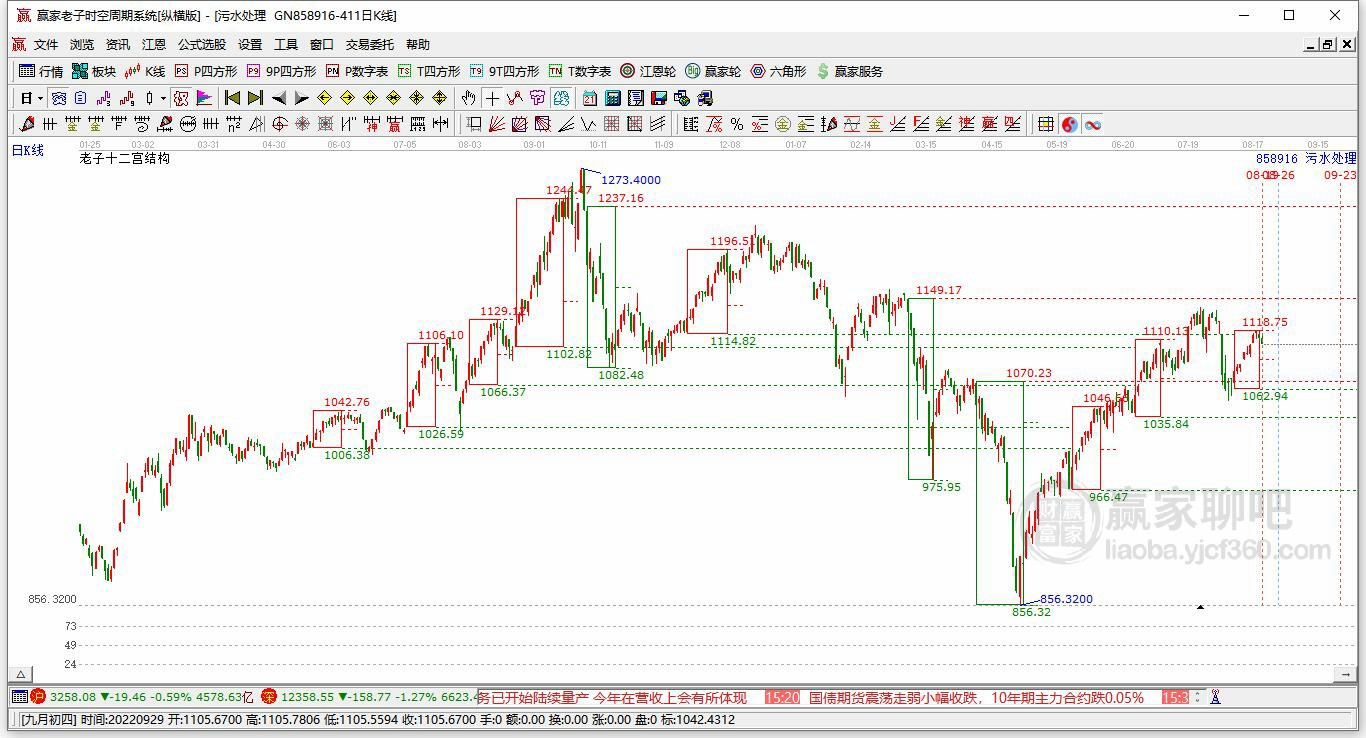Image resolution: width=1366 pixels, height=738 pixels.
Task: Jump to last bar icon
Action: tap(256, 98)
